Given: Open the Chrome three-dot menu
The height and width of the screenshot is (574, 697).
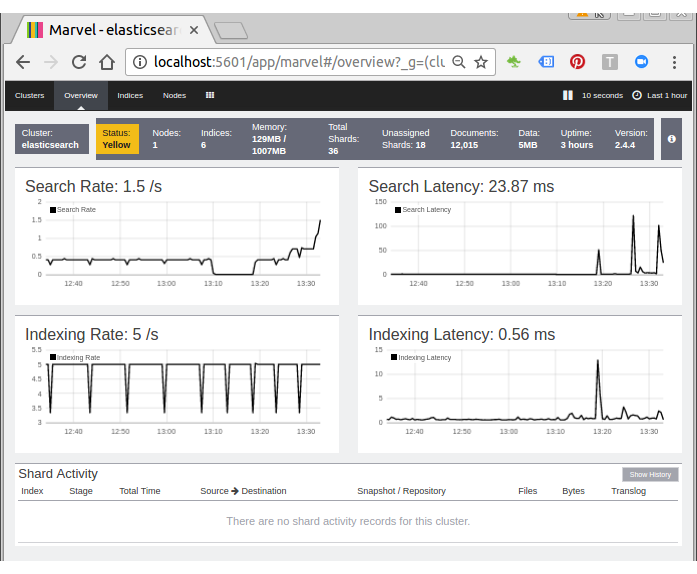Looking at the screenshot, I should (674, 62).
